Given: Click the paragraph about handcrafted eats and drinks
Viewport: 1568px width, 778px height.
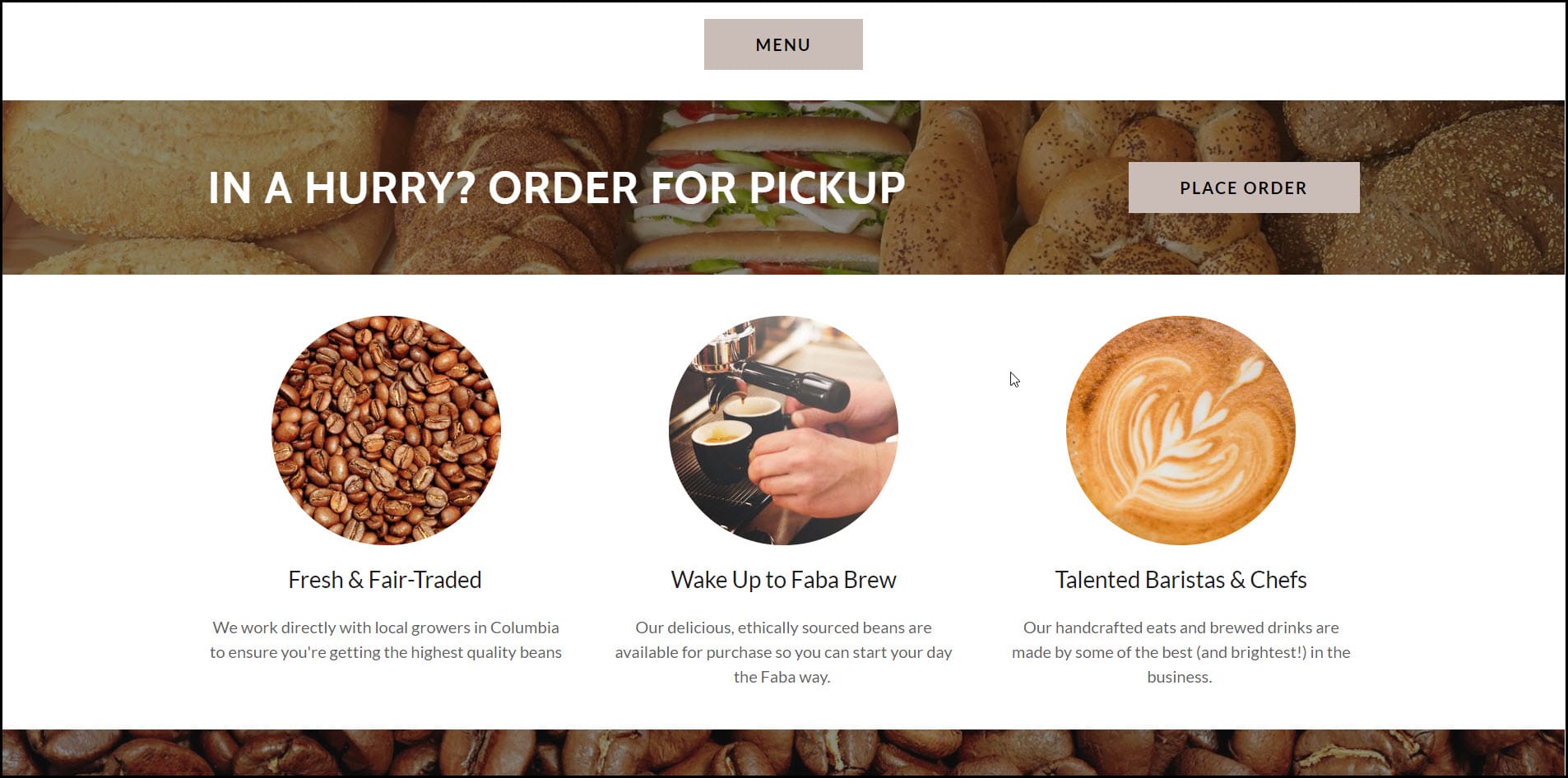Looking at the screenshot, I should [x=1181, y=652].
